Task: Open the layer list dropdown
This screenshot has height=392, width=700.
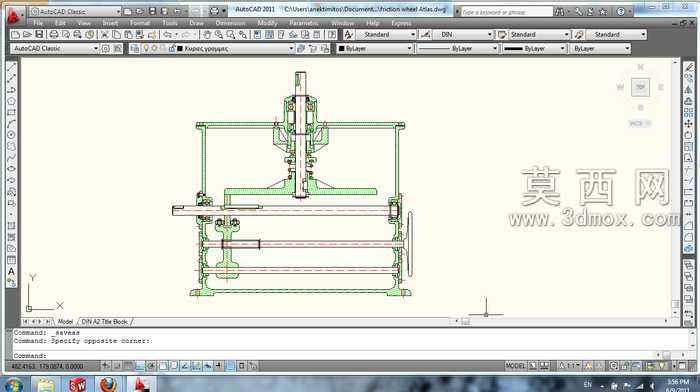Action: click(292, 48)
